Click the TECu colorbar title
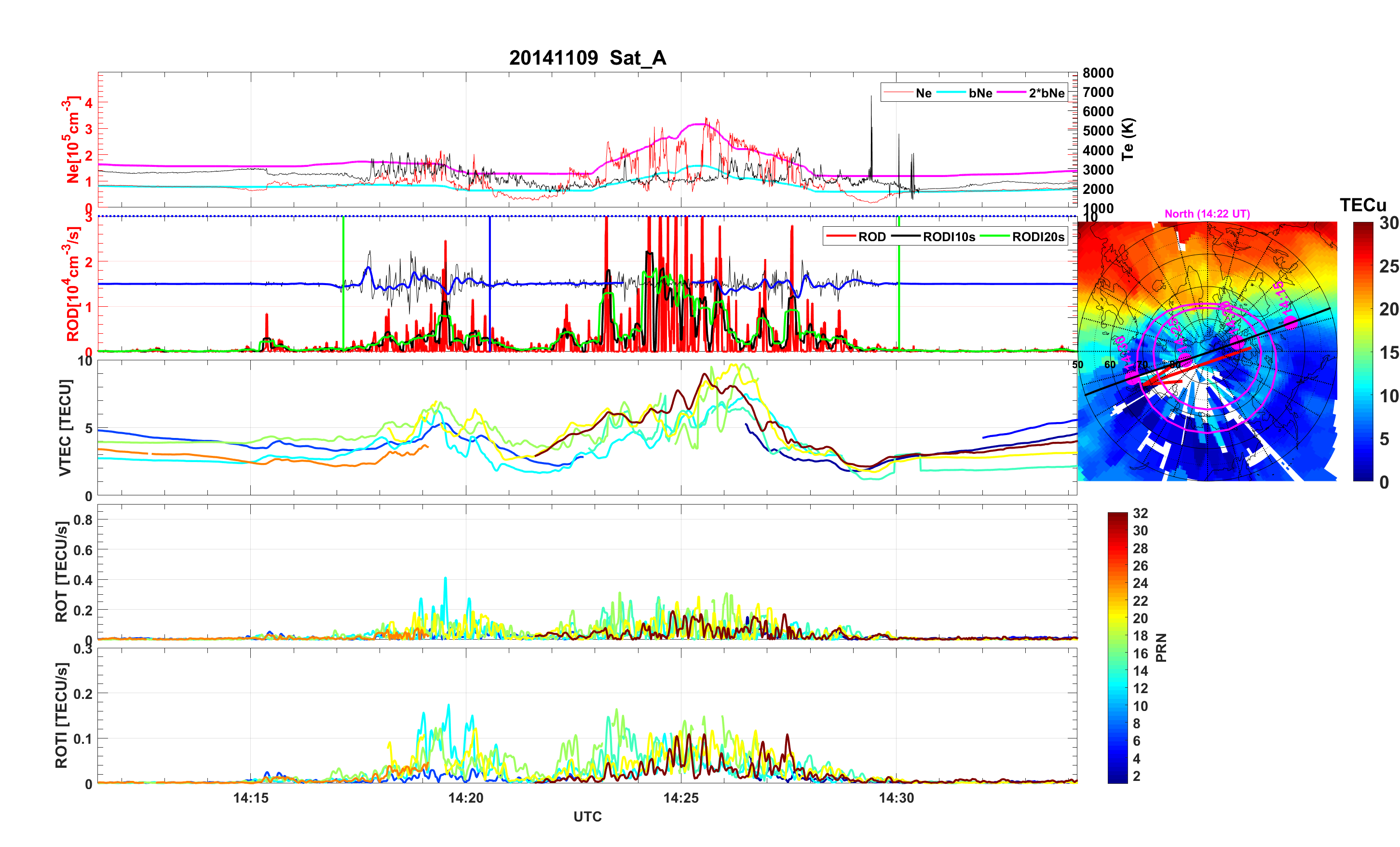Viewport: 1400px width, 847px height. point(1362,205)
